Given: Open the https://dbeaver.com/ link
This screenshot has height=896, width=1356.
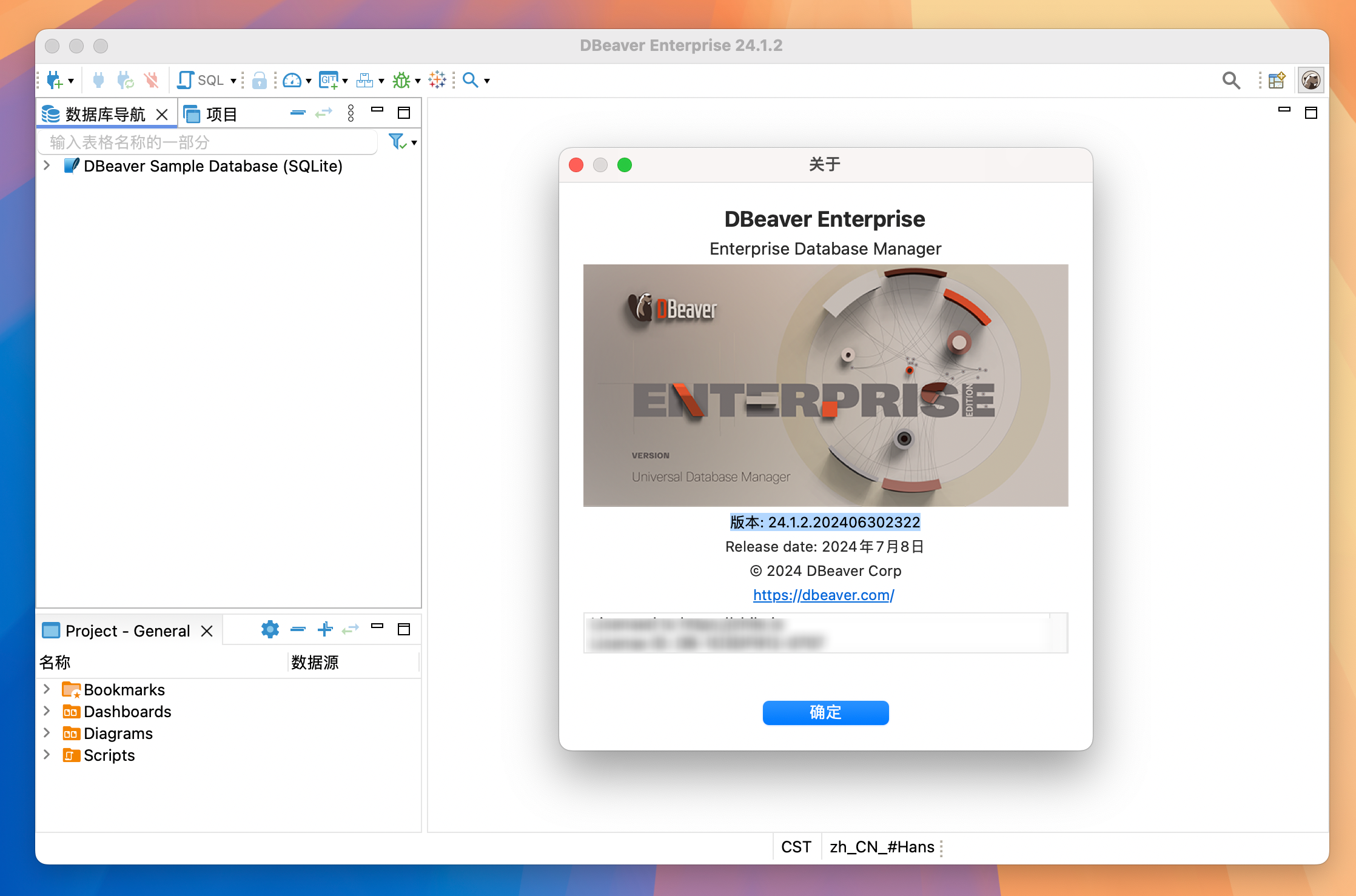Looking at the screenshot, I should point(824,595).
